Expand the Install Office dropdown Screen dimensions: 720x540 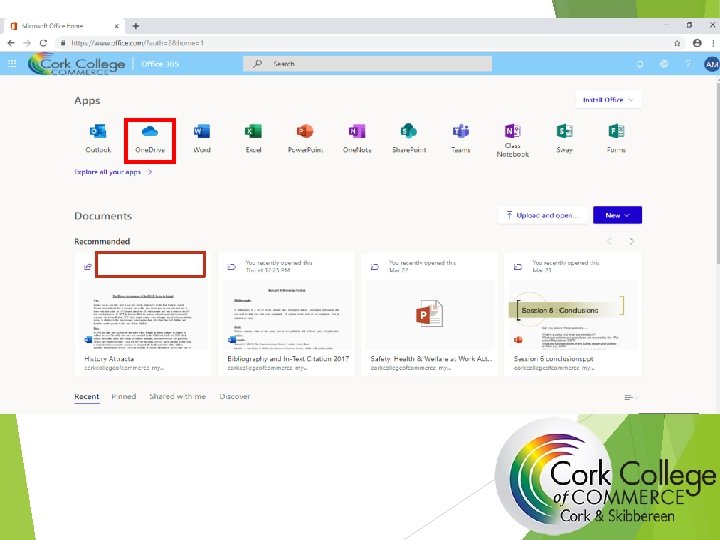coord(608,100)
